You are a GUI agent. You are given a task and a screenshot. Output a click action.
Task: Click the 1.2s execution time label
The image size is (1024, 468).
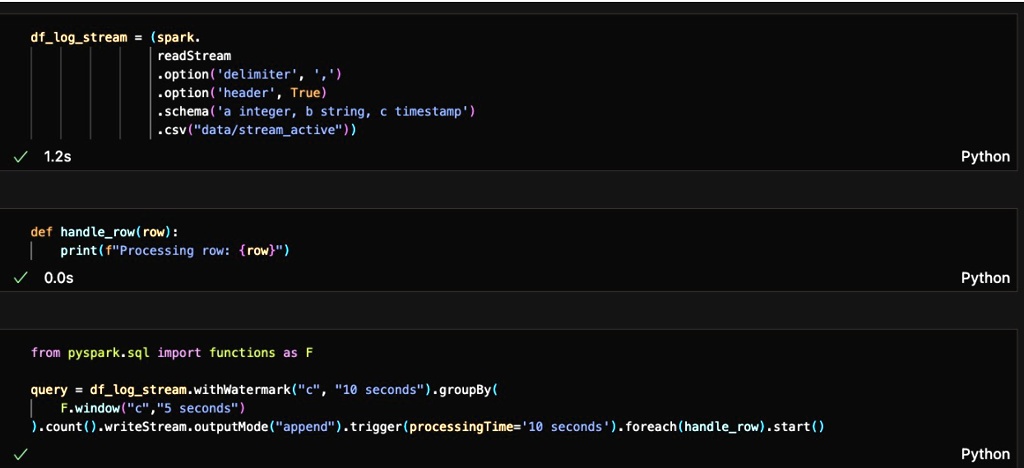click(57, 157)
